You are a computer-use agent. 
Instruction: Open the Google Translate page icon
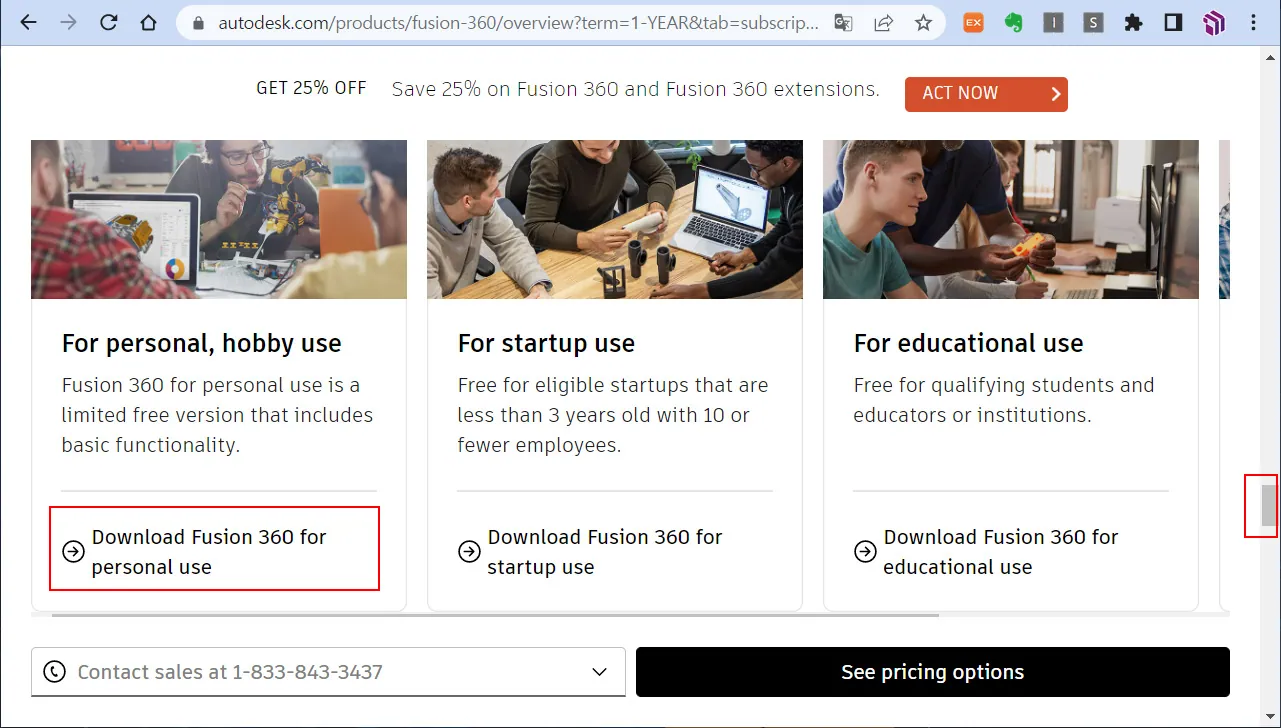[x=844, y=22]
